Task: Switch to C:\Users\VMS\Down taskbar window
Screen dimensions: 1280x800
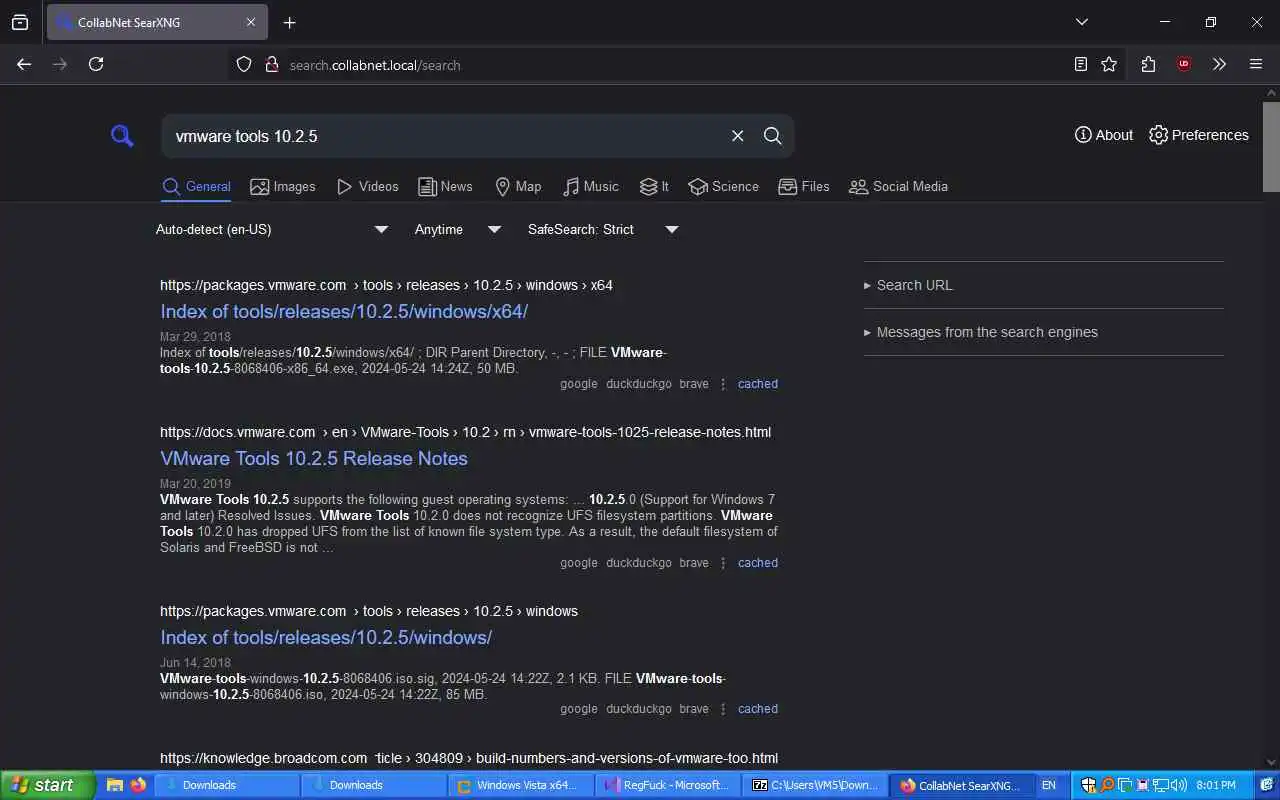Action: pyautogui.click(x=815, y=785)
